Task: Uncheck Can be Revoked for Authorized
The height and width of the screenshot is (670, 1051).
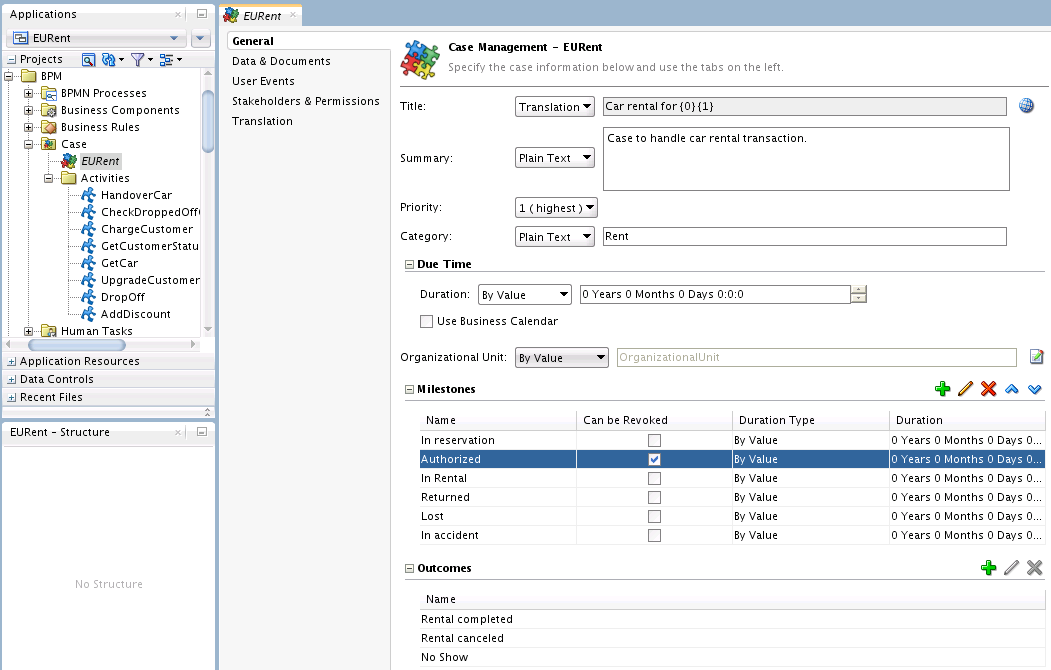Action: (x=654, y=460)
